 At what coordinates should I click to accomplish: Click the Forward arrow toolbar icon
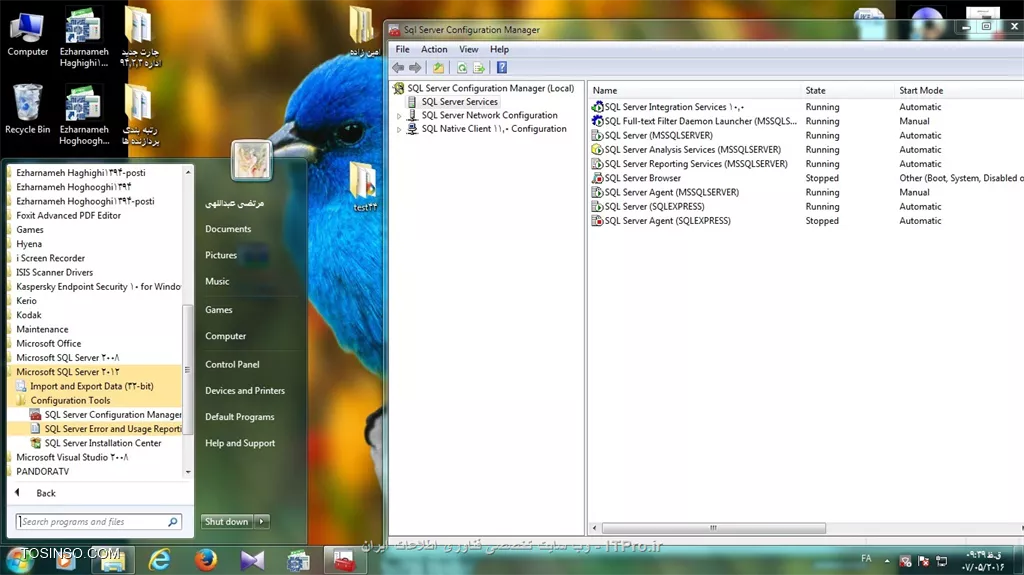(415, 67)
